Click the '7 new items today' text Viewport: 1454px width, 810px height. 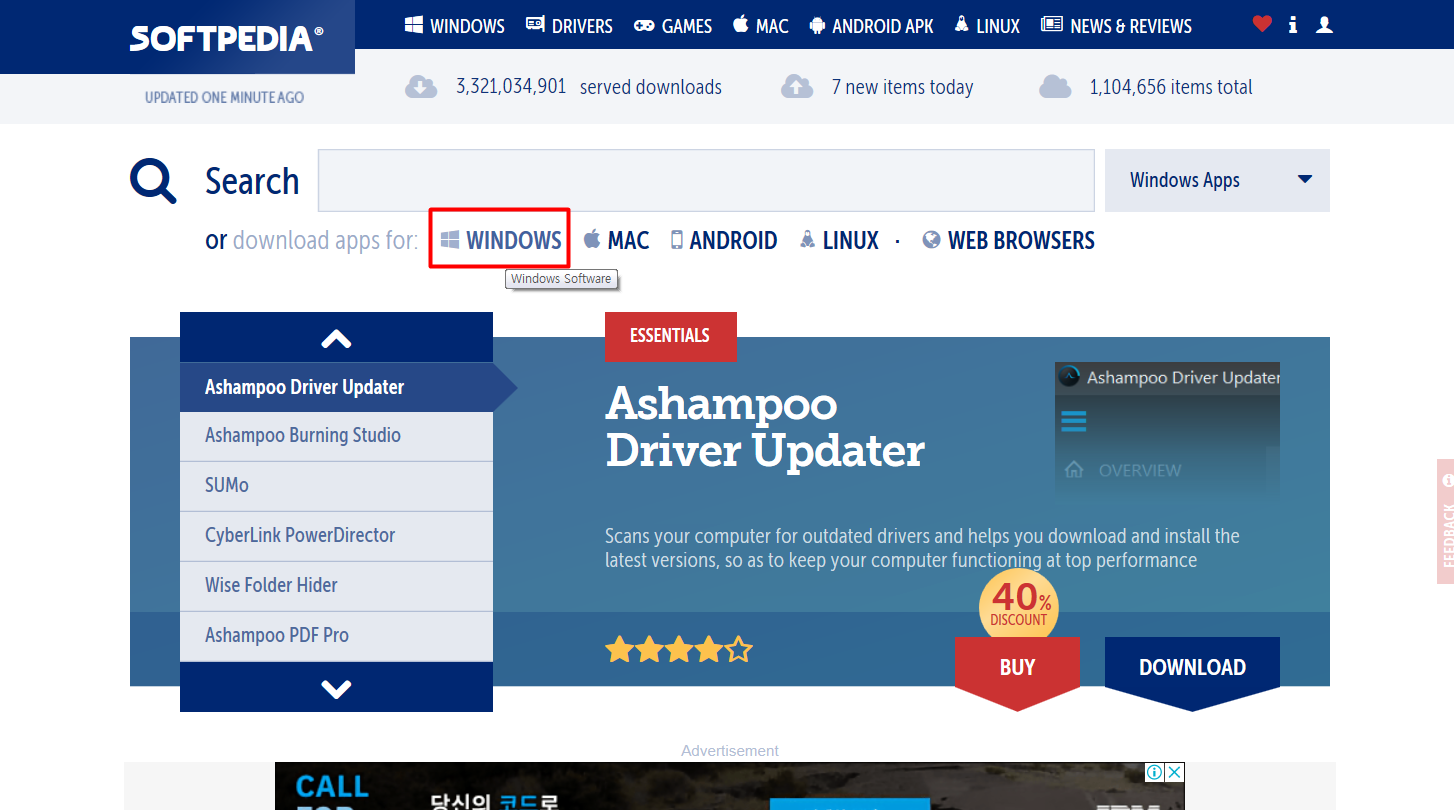(x=902, y=87)
